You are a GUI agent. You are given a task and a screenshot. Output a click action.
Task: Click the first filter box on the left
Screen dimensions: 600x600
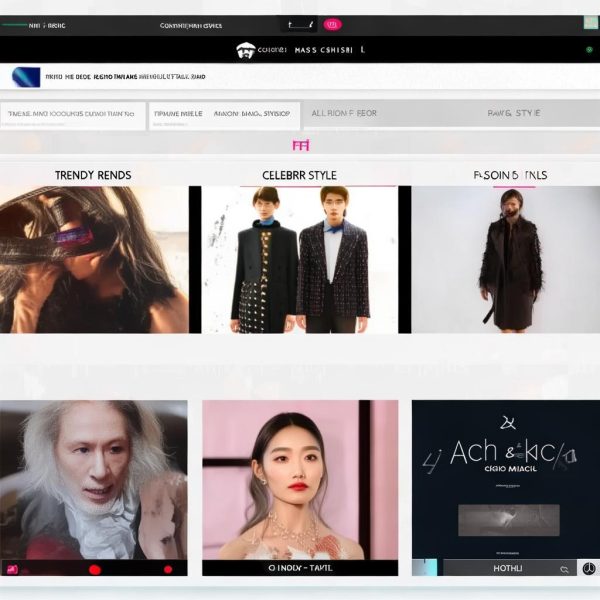tap(73, 114)
